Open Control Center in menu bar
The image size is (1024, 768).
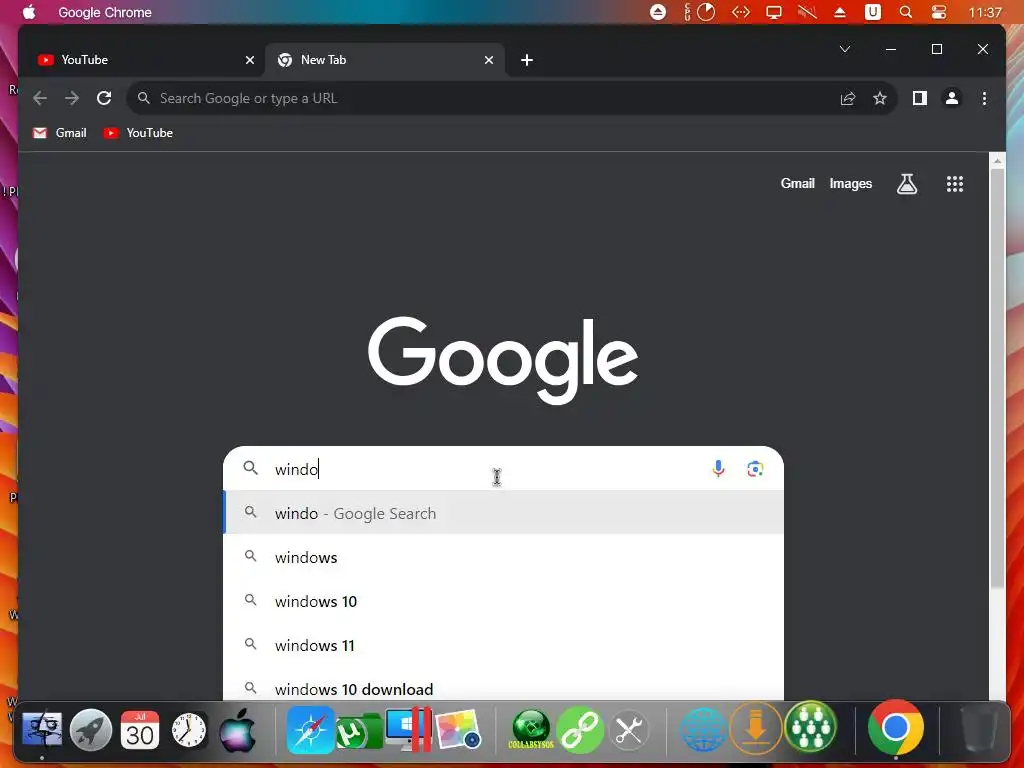(x=938, y=12)
